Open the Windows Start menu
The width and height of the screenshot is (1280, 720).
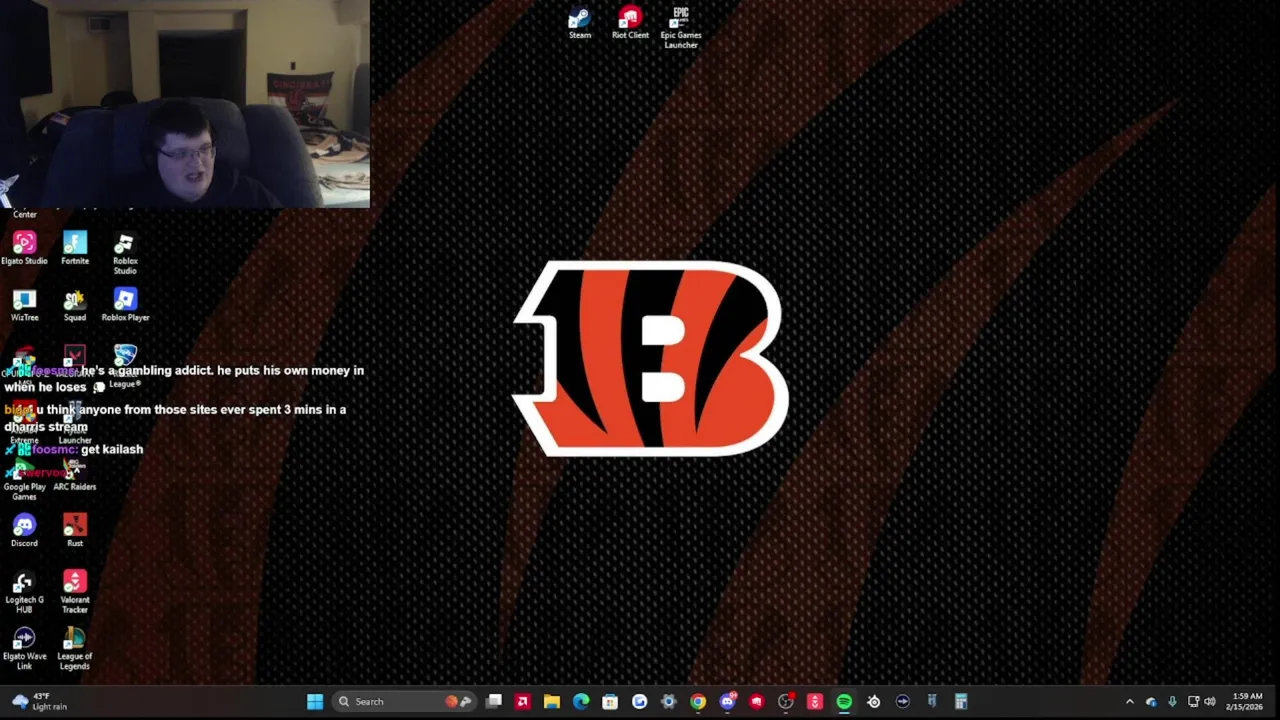(315, 702)
